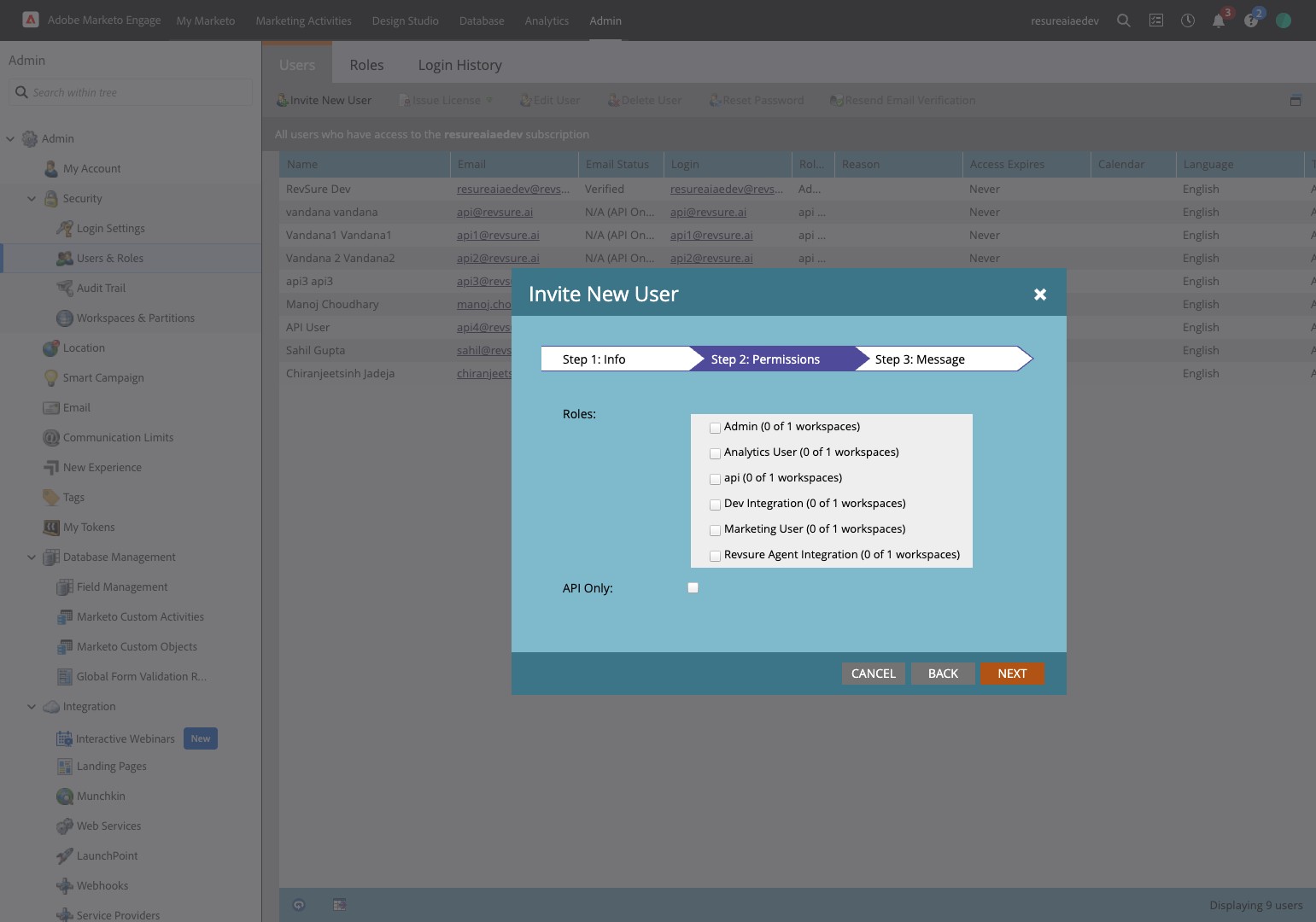Click the Webhooks icon

(65, 886)
